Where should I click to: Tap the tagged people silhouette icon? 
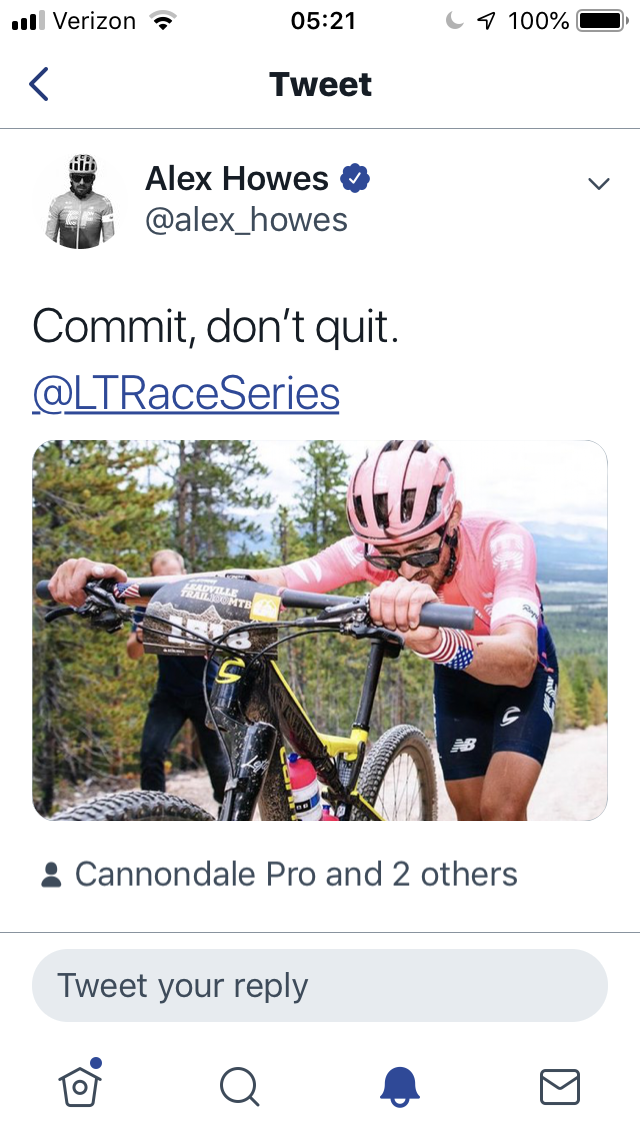click(50, 875)
